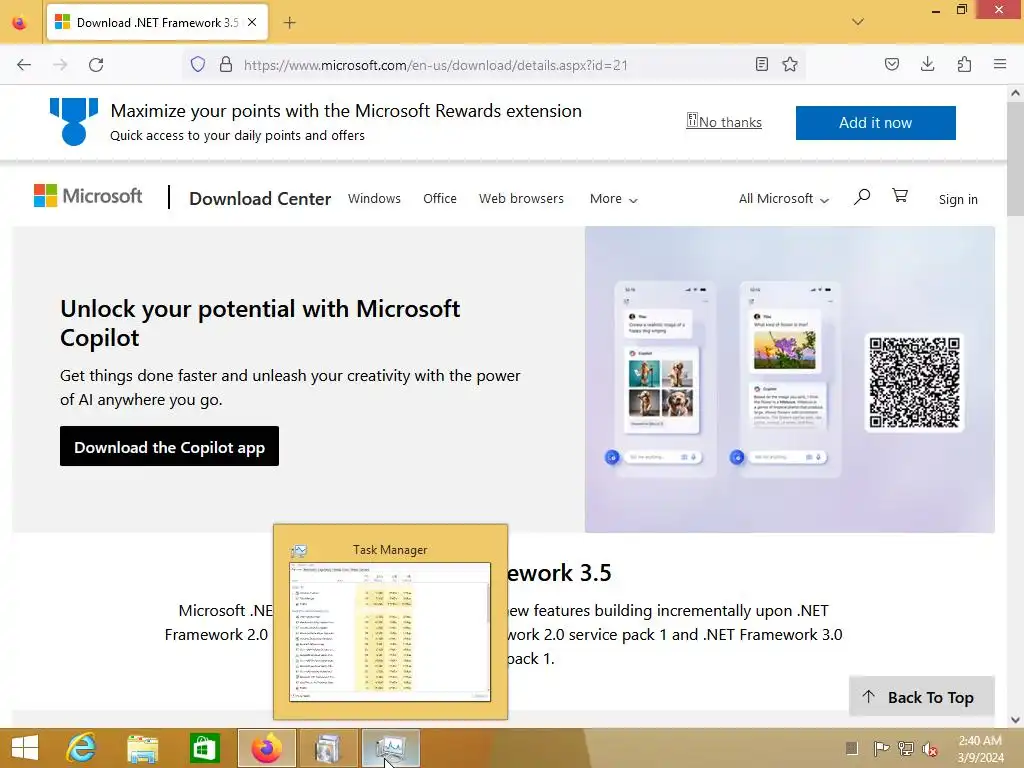This screenshot has width=1024, height=768.
Task: Click the address bar URL field
Action: click(x=495, y=65)
